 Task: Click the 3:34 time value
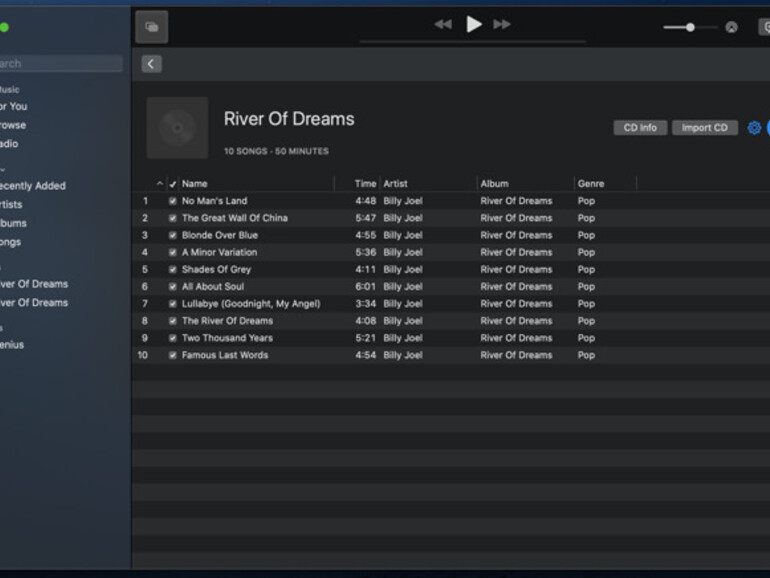pos(366,304)
